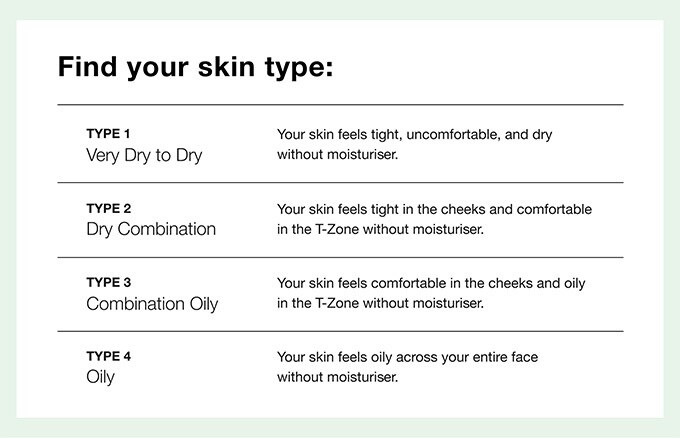Click the 'Very Dry to Dry' skin type
This screenshot has width=680, height=438.
tap(144, 156)
